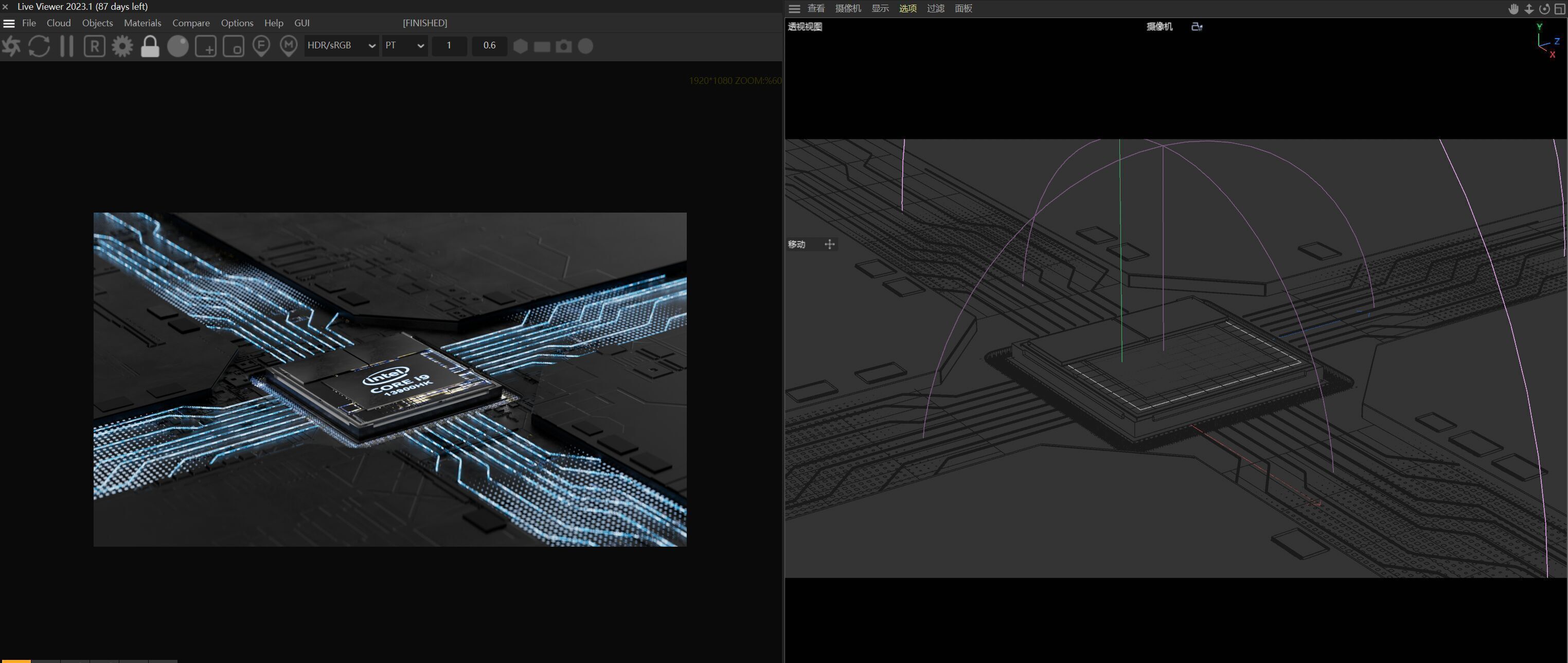Viewport: 1568px width, 663px height.
Task: Click the 移动 move tool label
Action: 797,245
